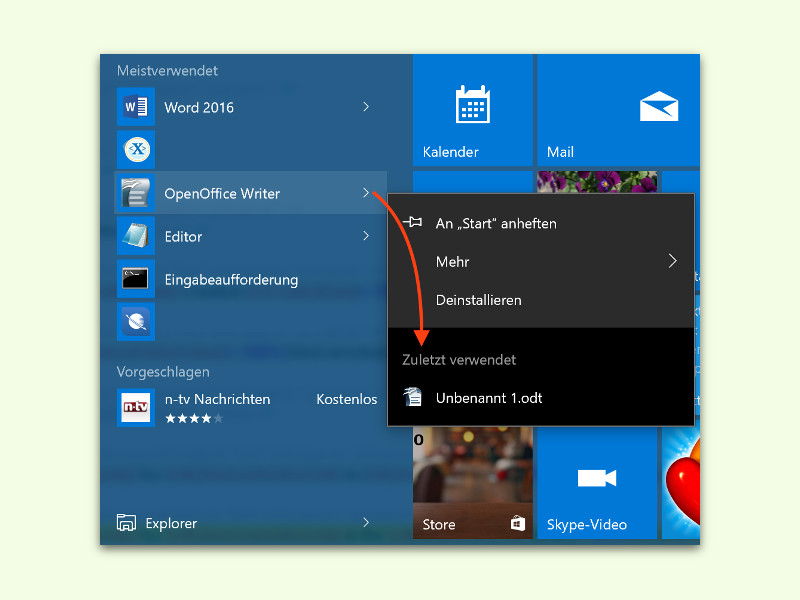The width and height of the screenshot is (800, 600).
Task: Expand Editor jump list chevron
Action: click(x=366, y=236)
